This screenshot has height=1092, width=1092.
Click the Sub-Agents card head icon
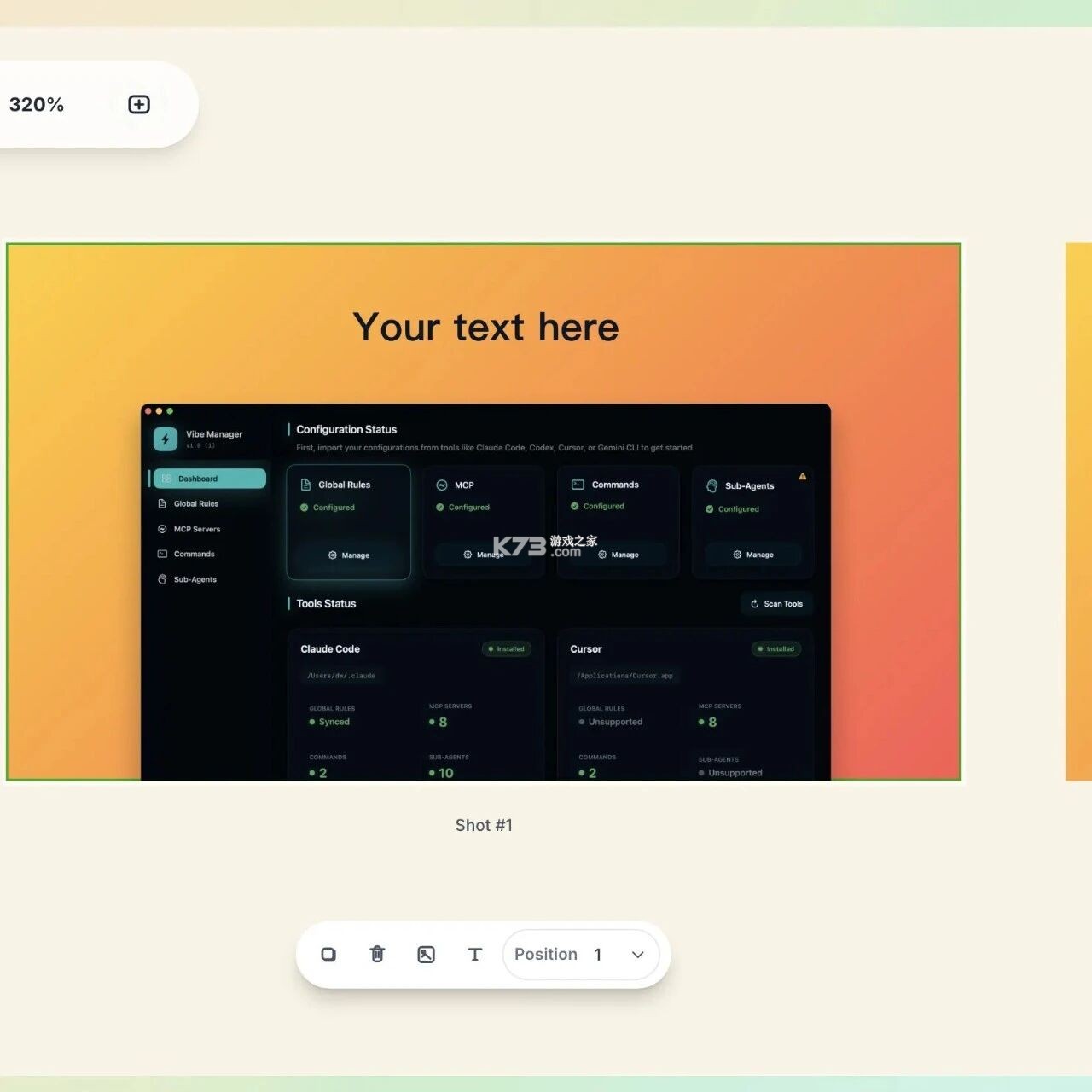[712, 485]
